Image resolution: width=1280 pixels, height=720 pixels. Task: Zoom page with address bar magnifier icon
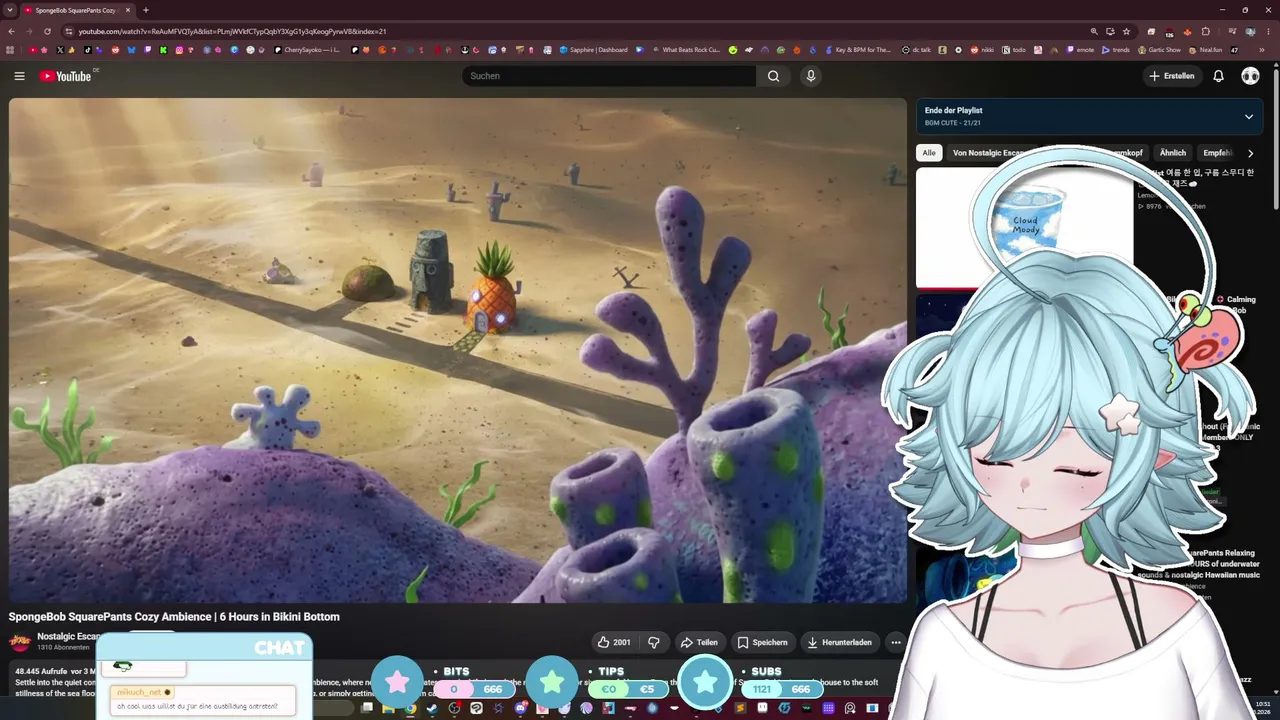pyautogui.click(x=1094, y=31)
